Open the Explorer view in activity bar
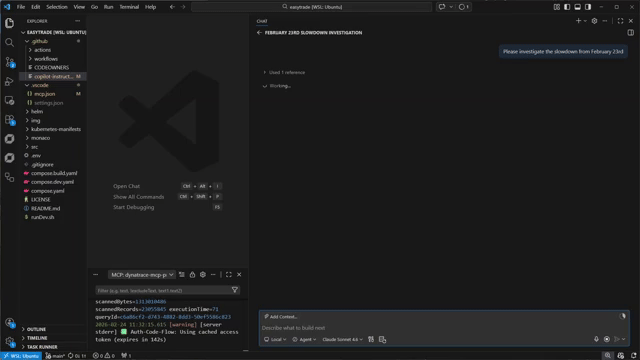Viewport: 640px width, 360px height. tap(9, 23)
